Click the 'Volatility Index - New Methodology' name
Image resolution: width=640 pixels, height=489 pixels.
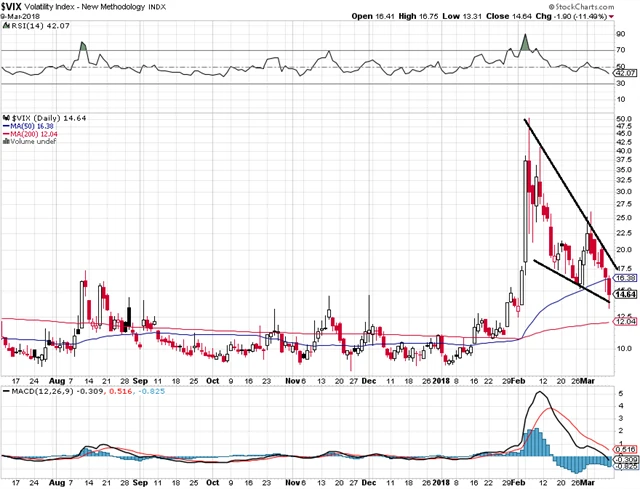pyautogui.click(x=85, y=7)
